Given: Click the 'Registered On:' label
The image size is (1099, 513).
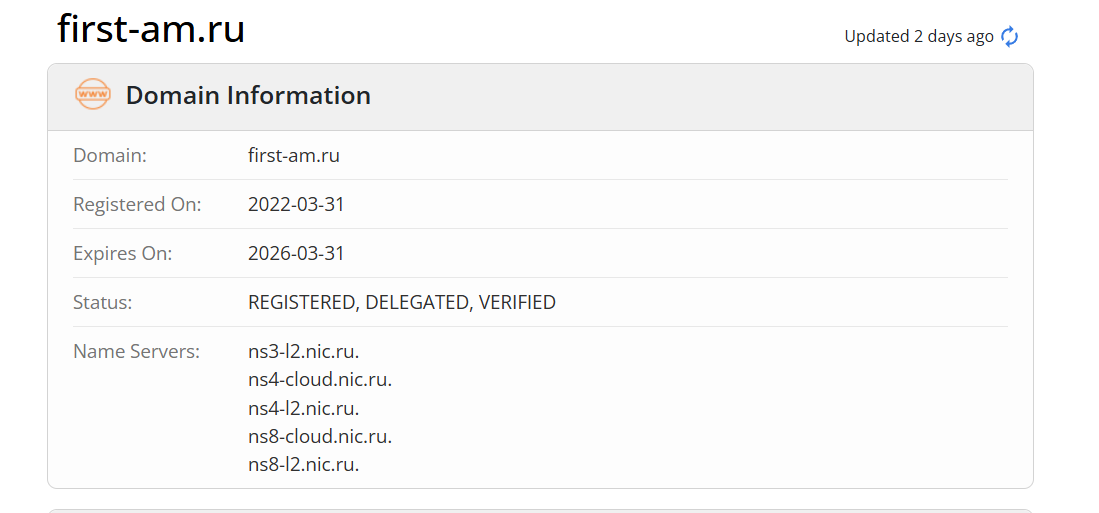Looking at the screenshot, I should pyautogui.click(x=137, y=205).
